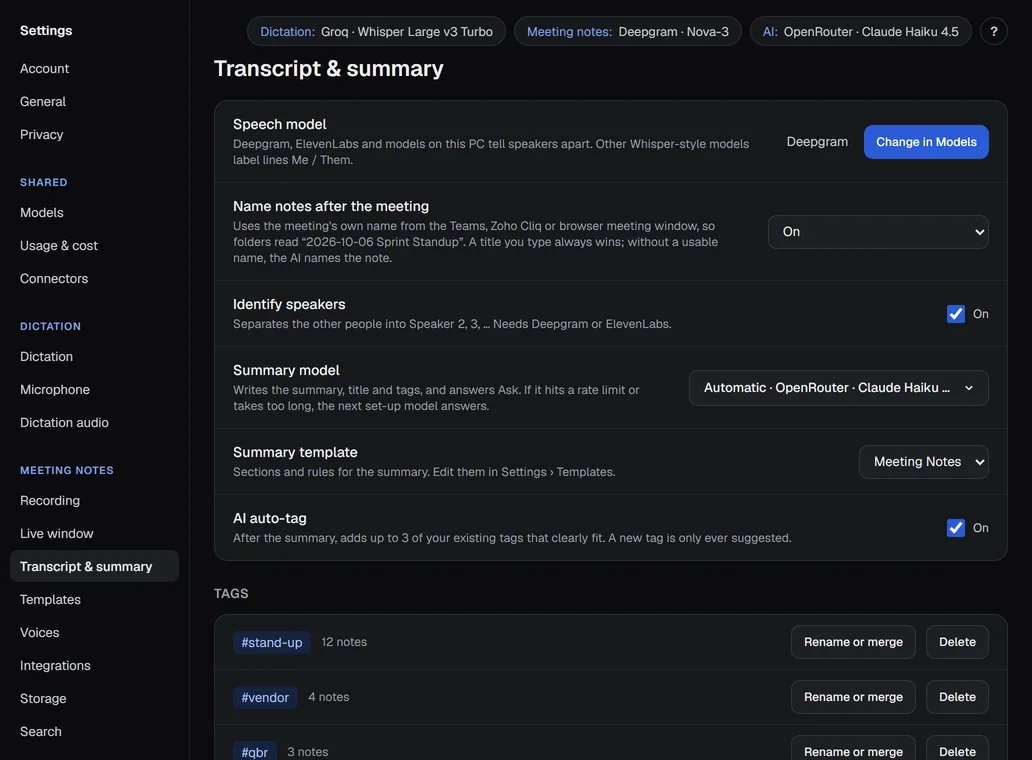Click the 4 notes count
This screenshot has width=1032, height=760.
tap(328, 697)
